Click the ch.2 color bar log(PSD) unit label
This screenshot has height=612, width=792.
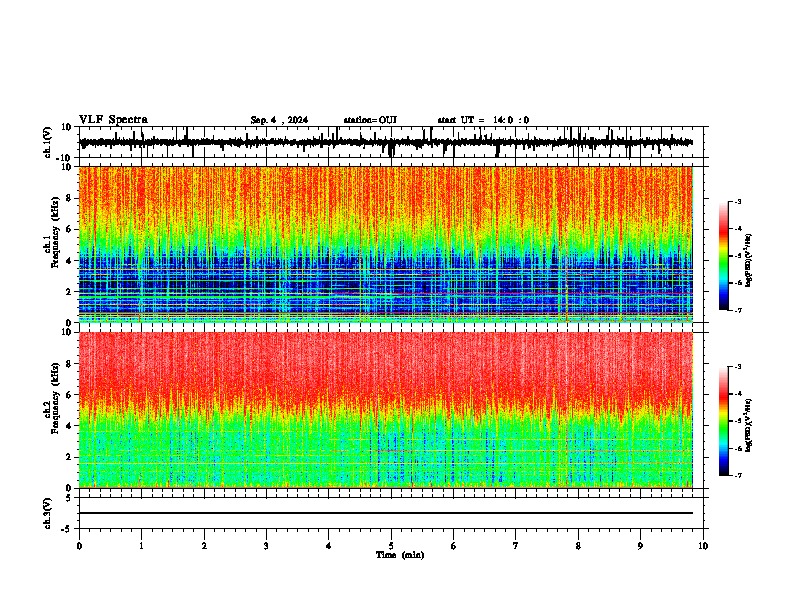pyautogui.click(x=748, y=425)
